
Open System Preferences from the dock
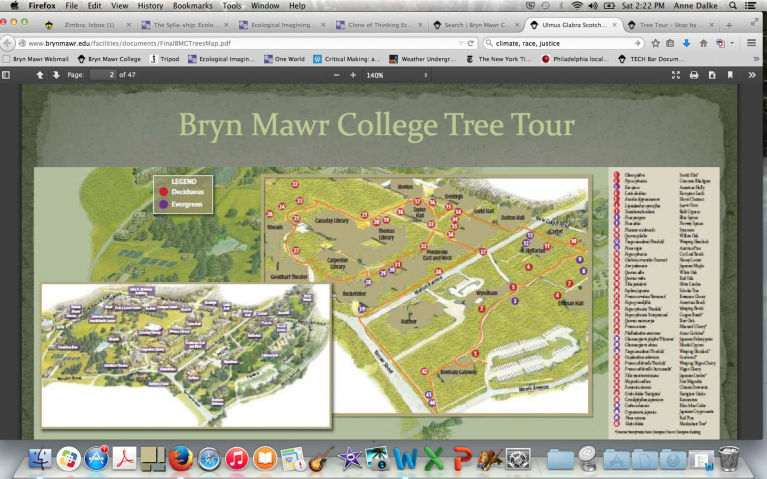518,459
